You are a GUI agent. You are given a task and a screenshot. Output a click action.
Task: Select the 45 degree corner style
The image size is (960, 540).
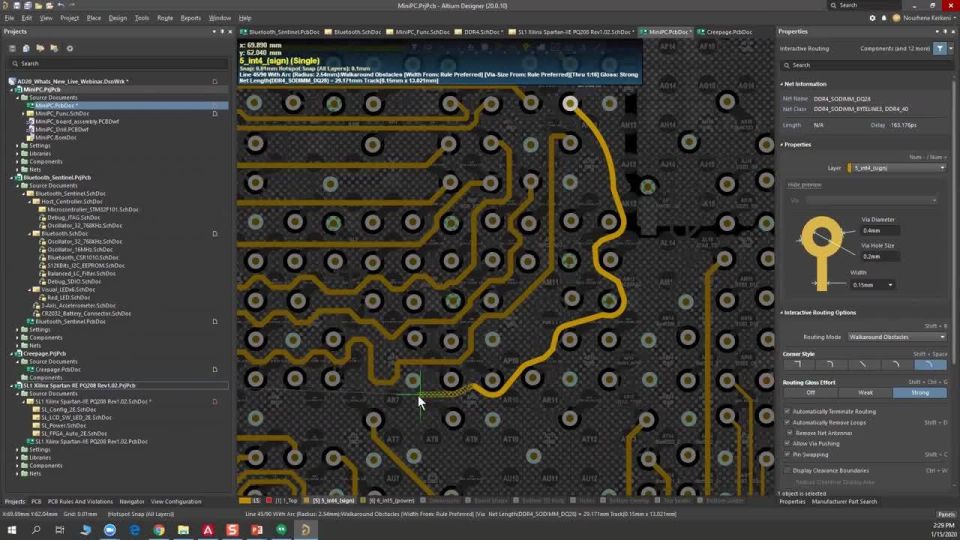pos(863,364)
